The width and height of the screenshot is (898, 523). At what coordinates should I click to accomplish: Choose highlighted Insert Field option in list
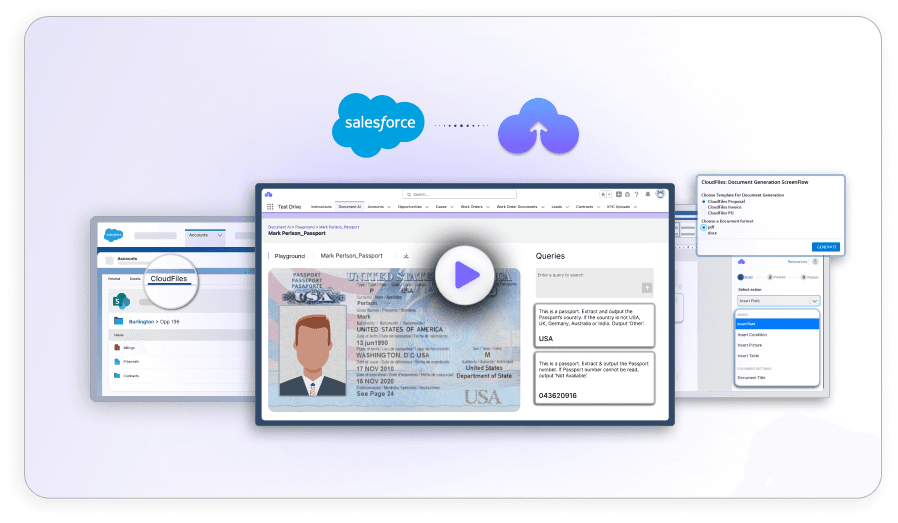click(x=777, y=324)
